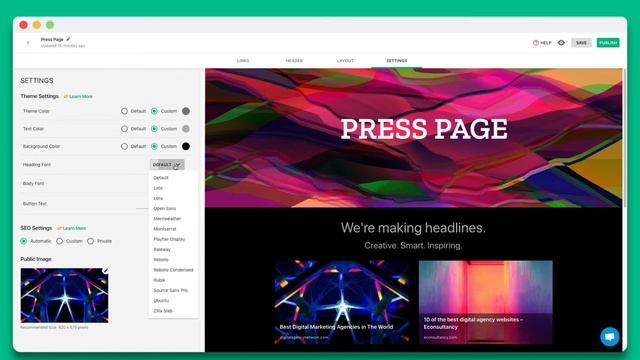The width and height of the screenshot is (640, 360).
Task: Select Default radio for Background Color
Action: (124, 146)
